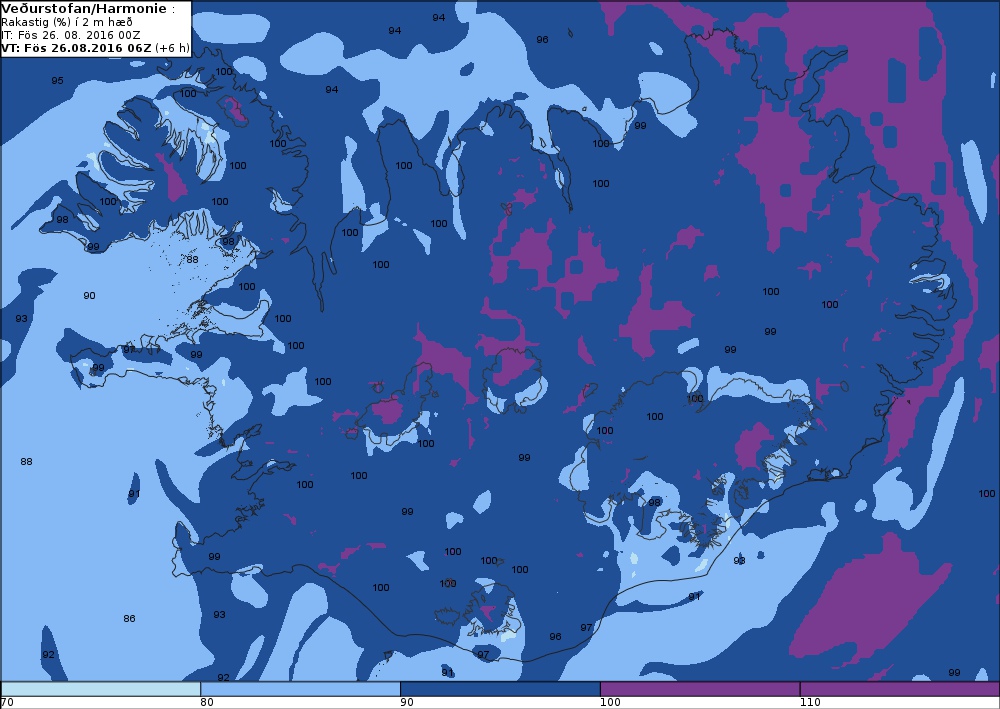Click the humidity value '90' on the map
This screenshot has width=1000, height=709.
click(89, 295)
